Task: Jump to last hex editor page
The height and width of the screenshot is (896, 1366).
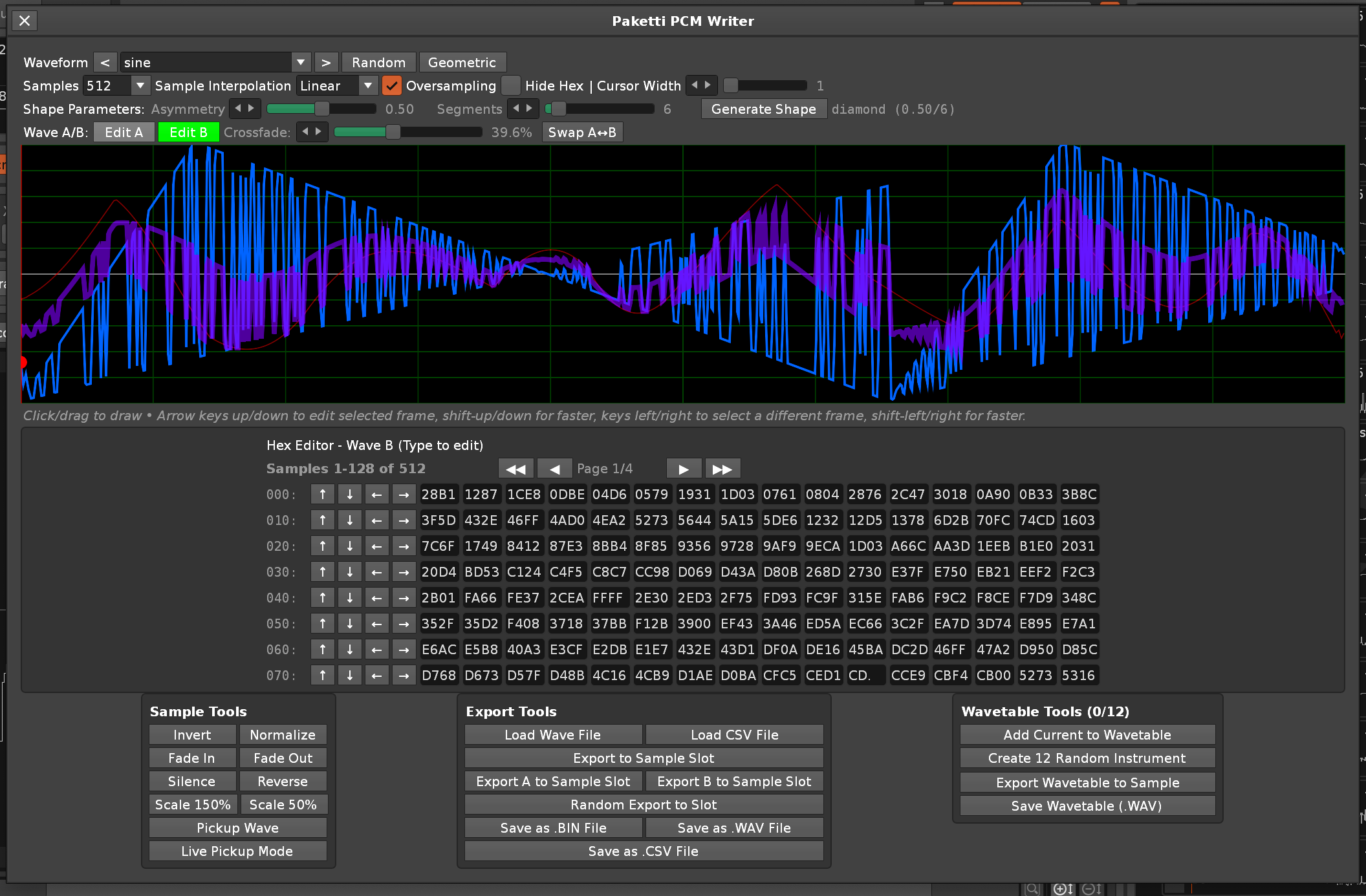Action: tap(722, 469)
